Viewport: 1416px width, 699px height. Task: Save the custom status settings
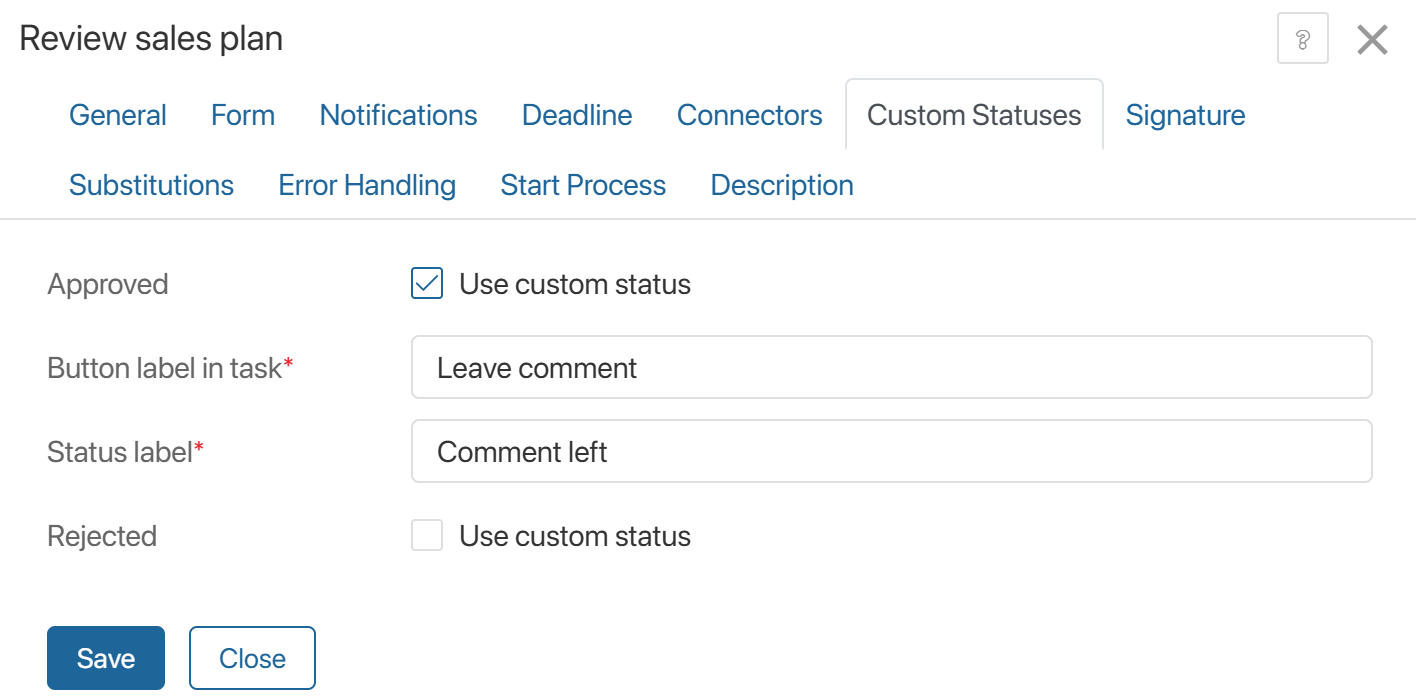106,658
